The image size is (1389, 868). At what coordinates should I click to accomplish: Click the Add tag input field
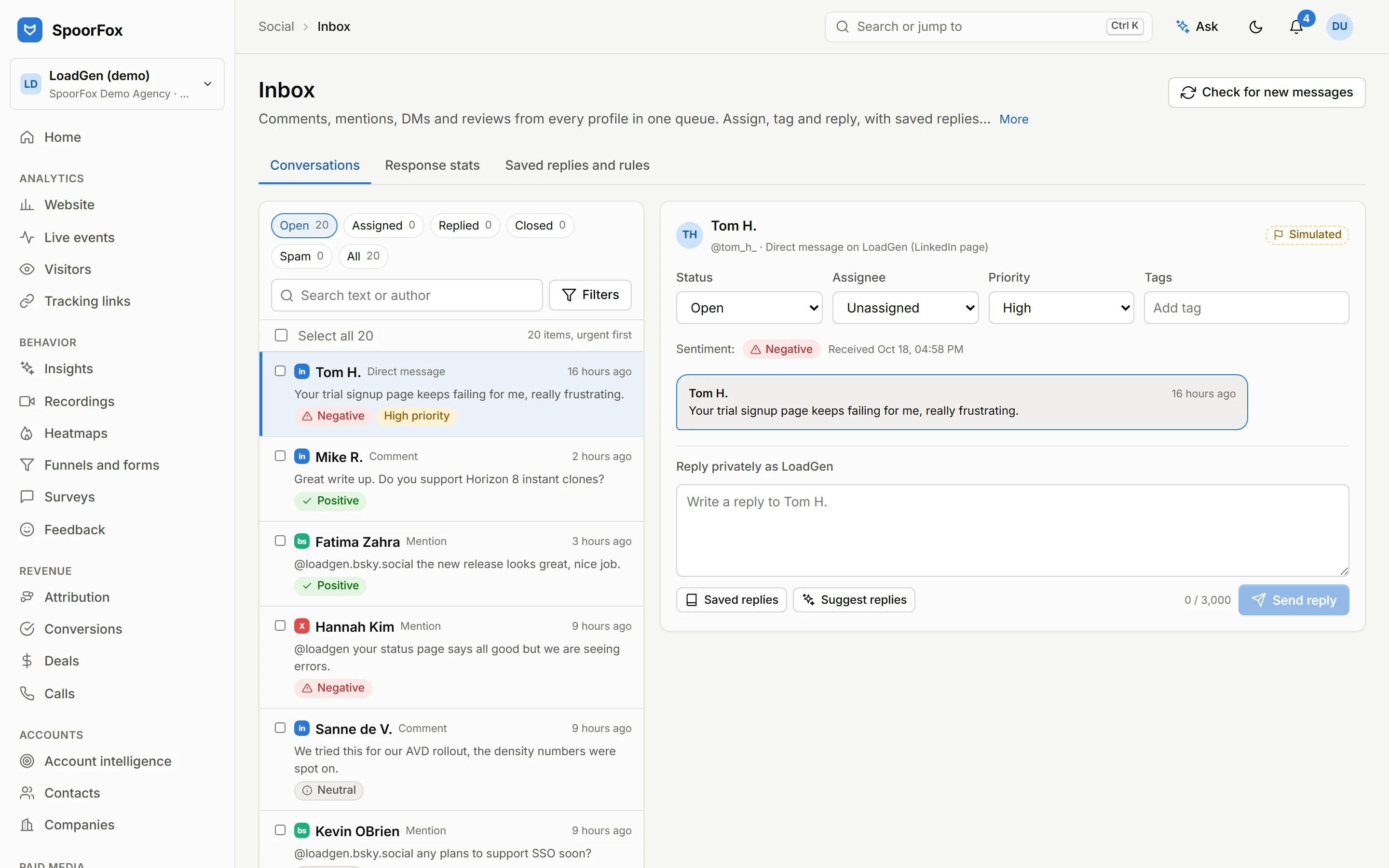1247,308
